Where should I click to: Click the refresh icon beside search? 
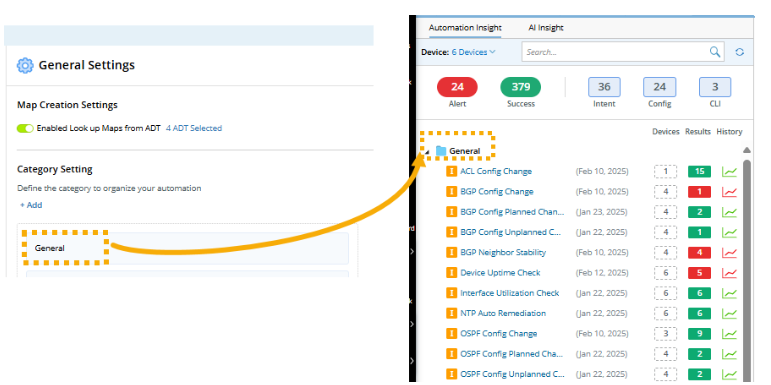tap(740, 52)
